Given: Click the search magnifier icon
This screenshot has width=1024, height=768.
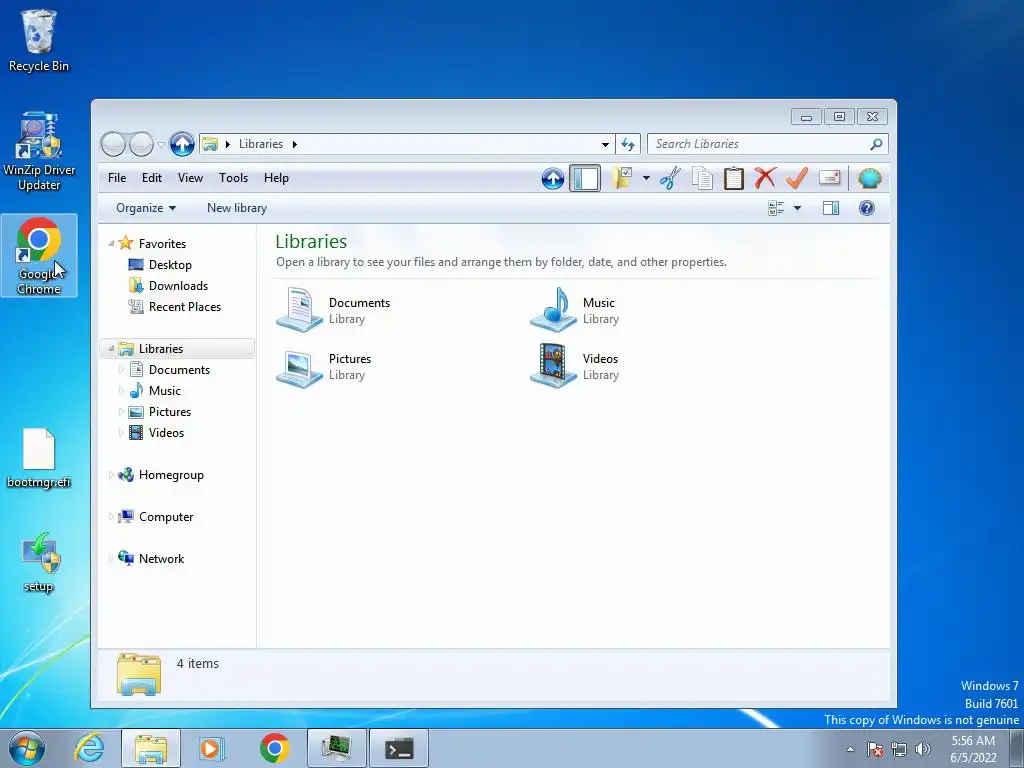Looking at the screenshot, I should point(876,144).
